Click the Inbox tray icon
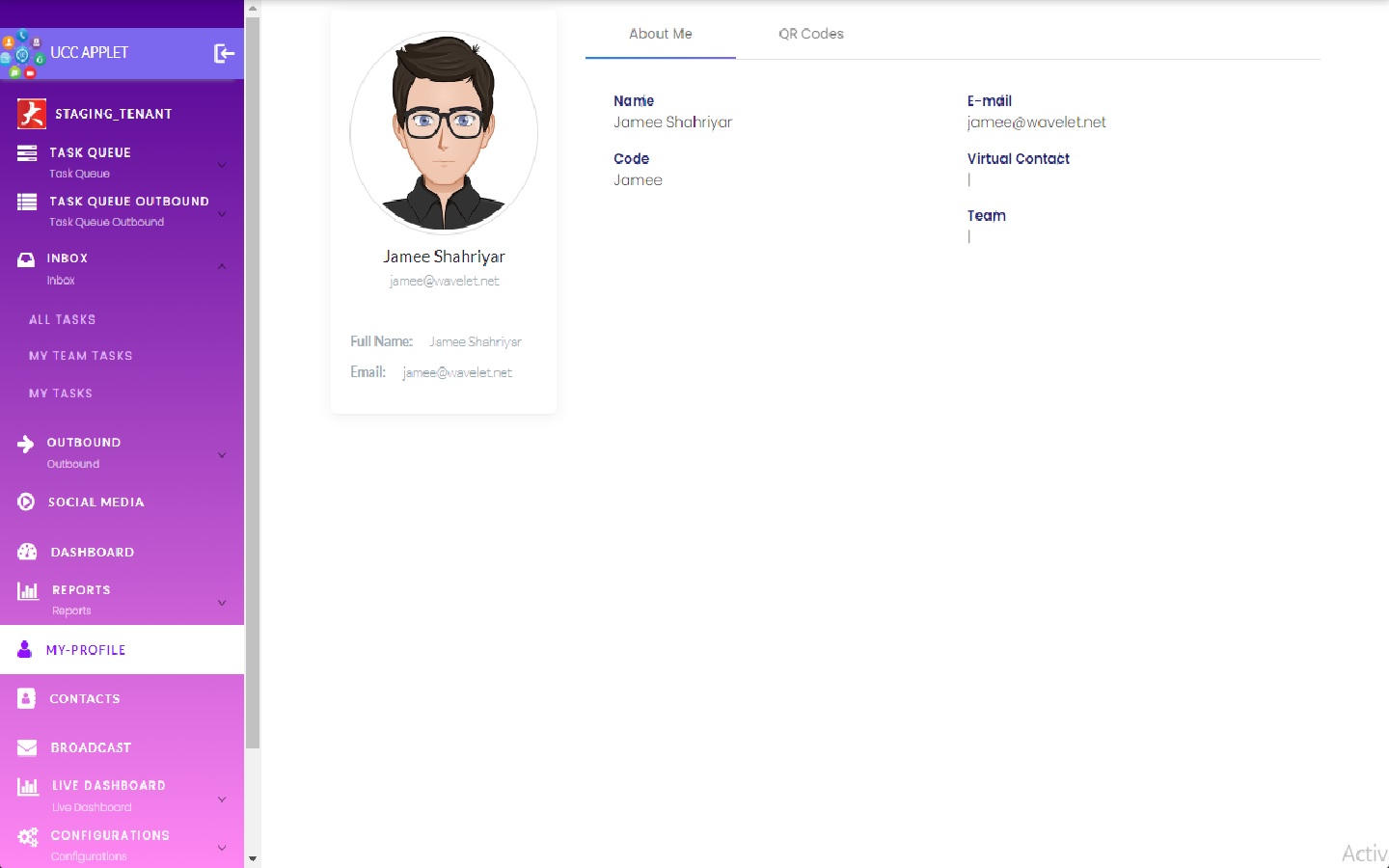The width and height of the screenshot is (1389, 868). click(x=26, y=258)
